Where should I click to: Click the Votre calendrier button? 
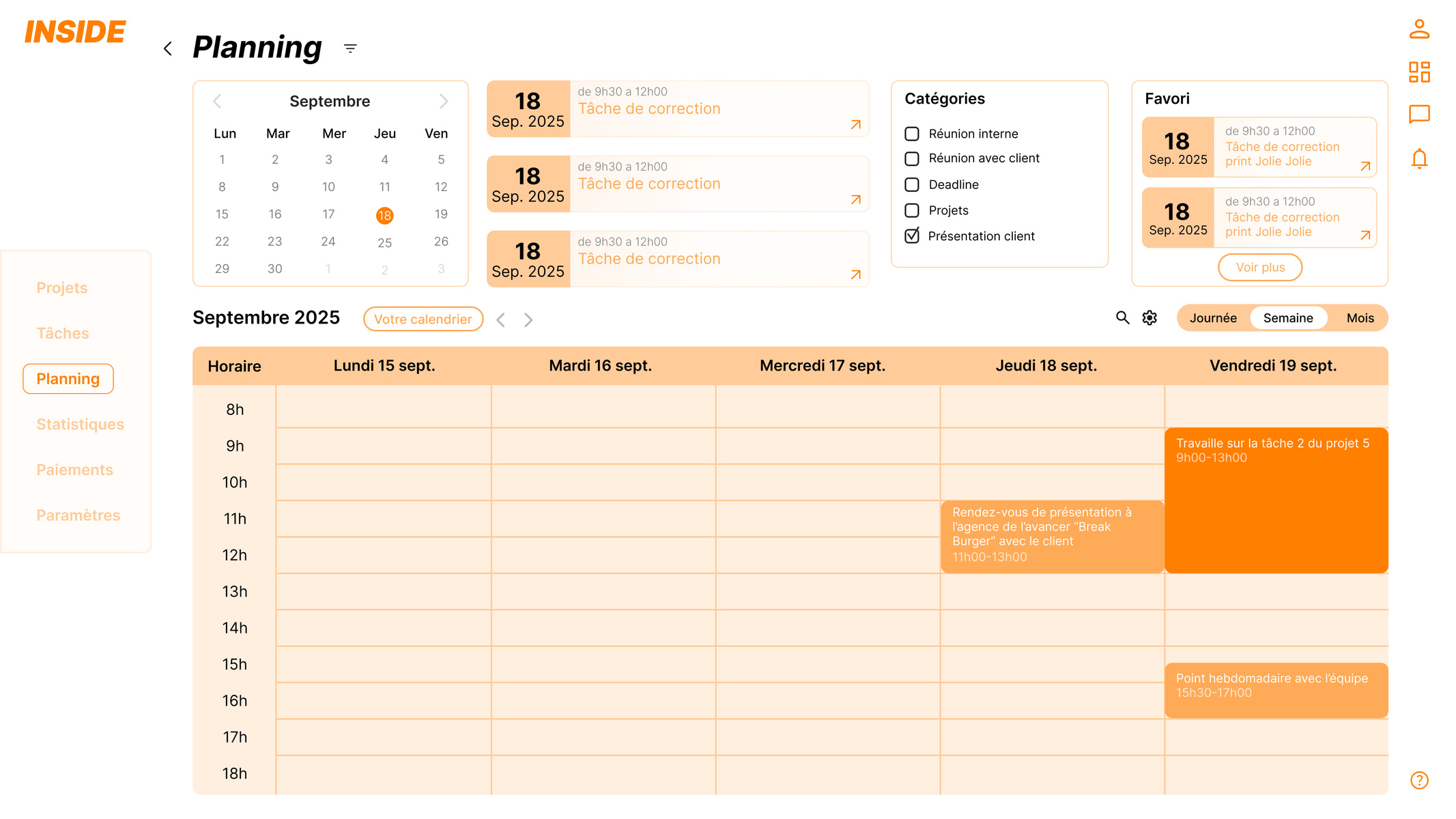[423, 319]
